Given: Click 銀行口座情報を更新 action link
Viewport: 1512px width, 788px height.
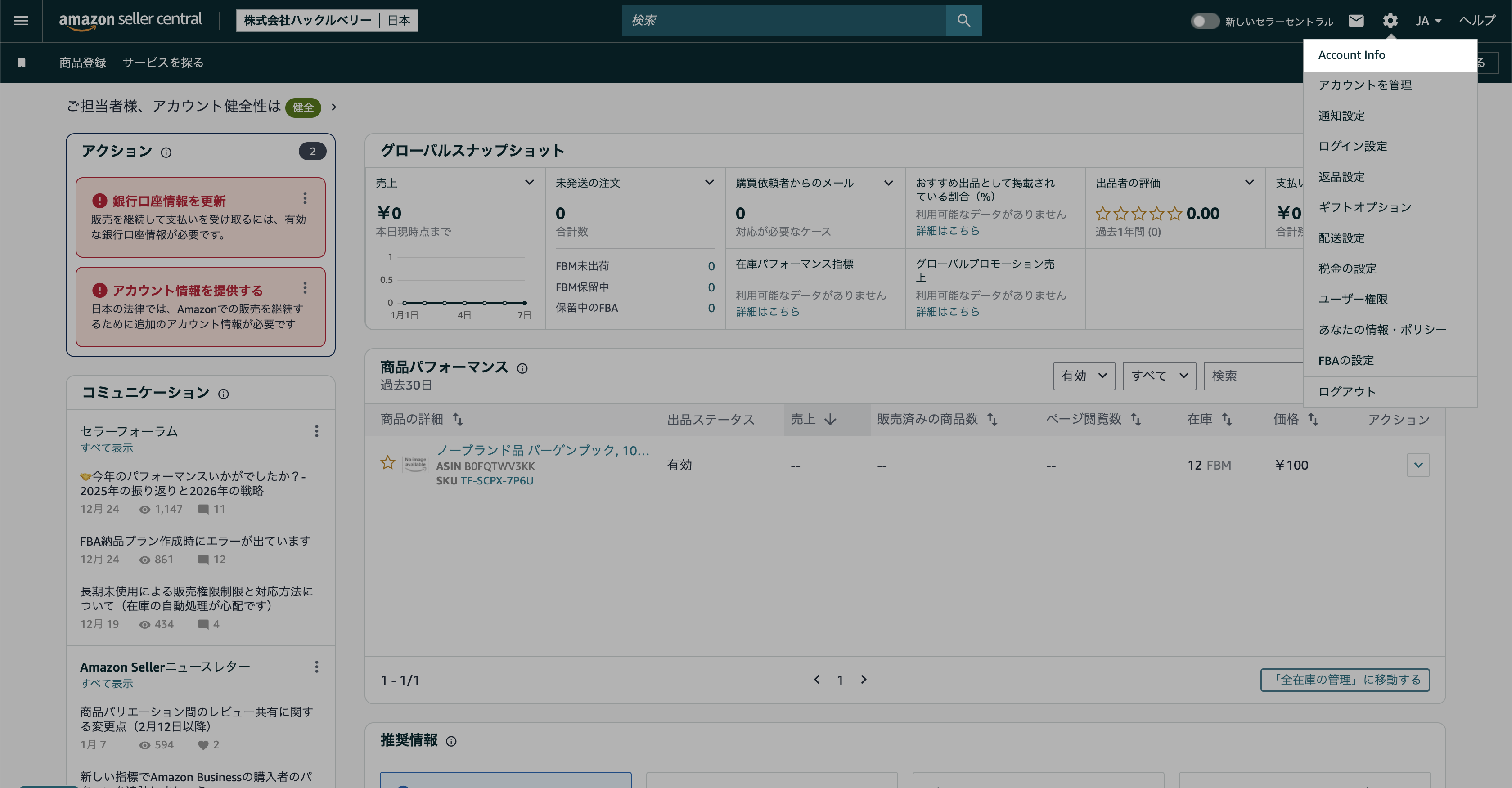Looking at the screenshot, I should click(x=169, y=201).
